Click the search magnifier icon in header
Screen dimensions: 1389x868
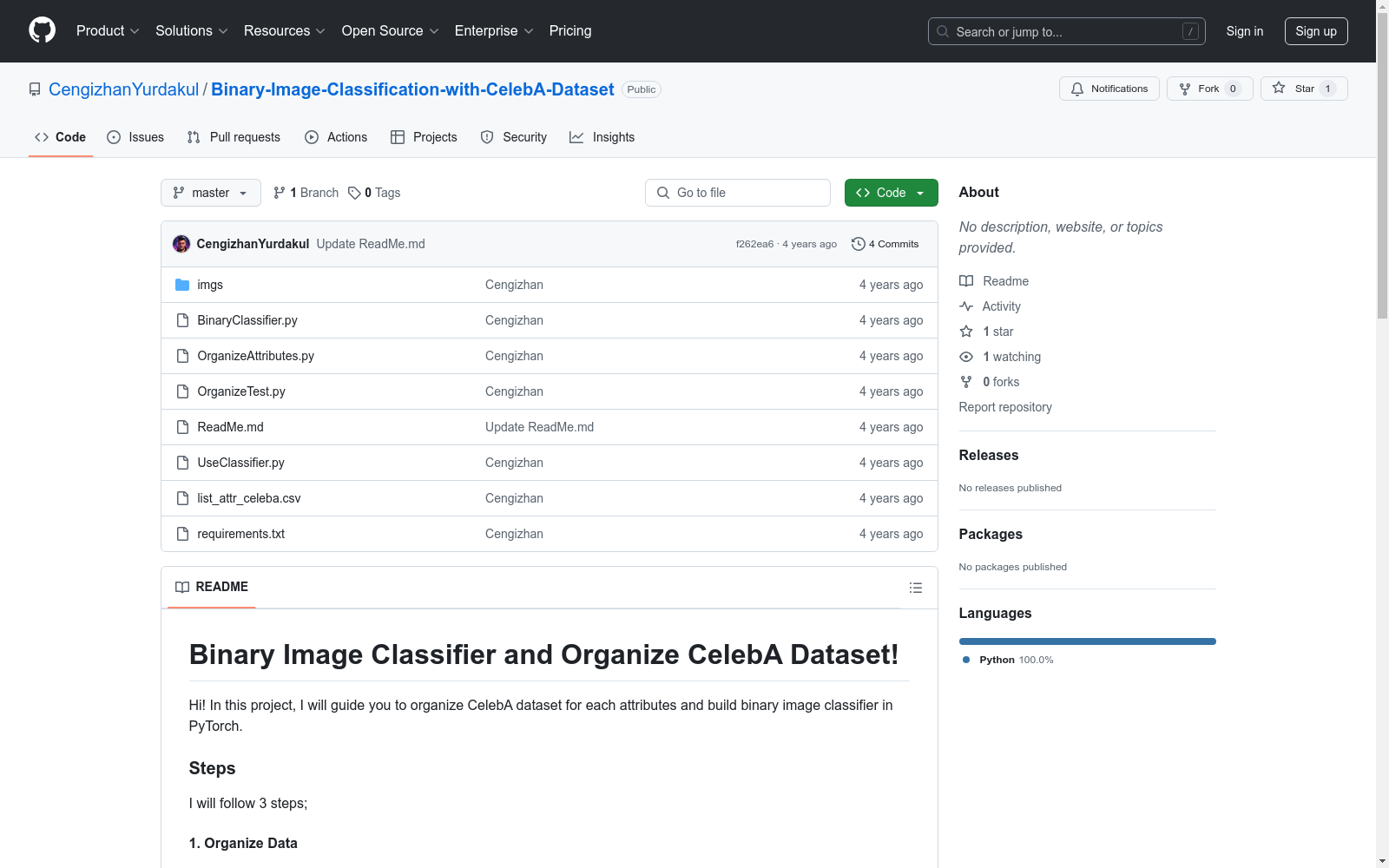(x=943, y=31)
